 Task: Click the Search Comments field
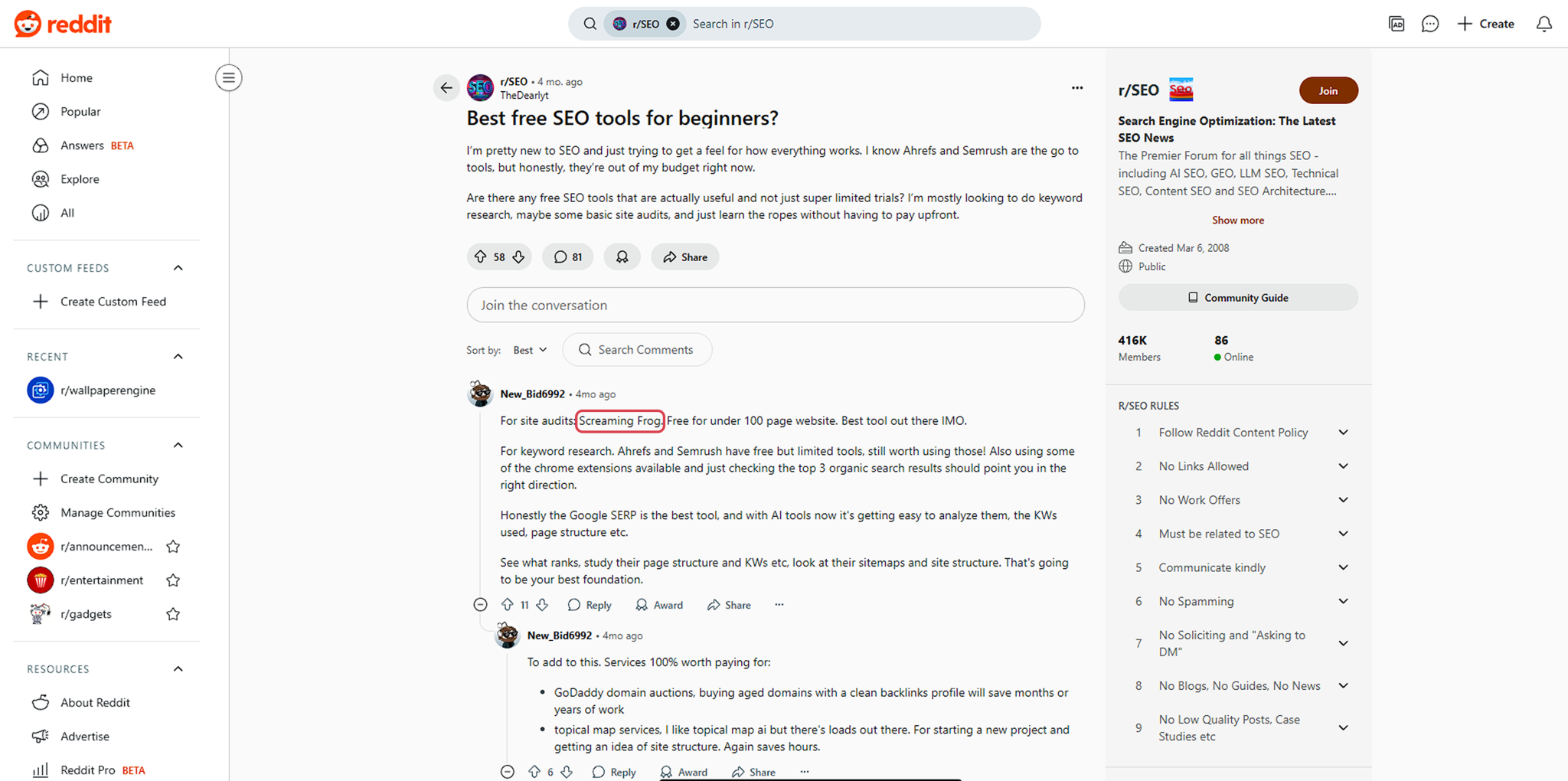tap(637, 350)
